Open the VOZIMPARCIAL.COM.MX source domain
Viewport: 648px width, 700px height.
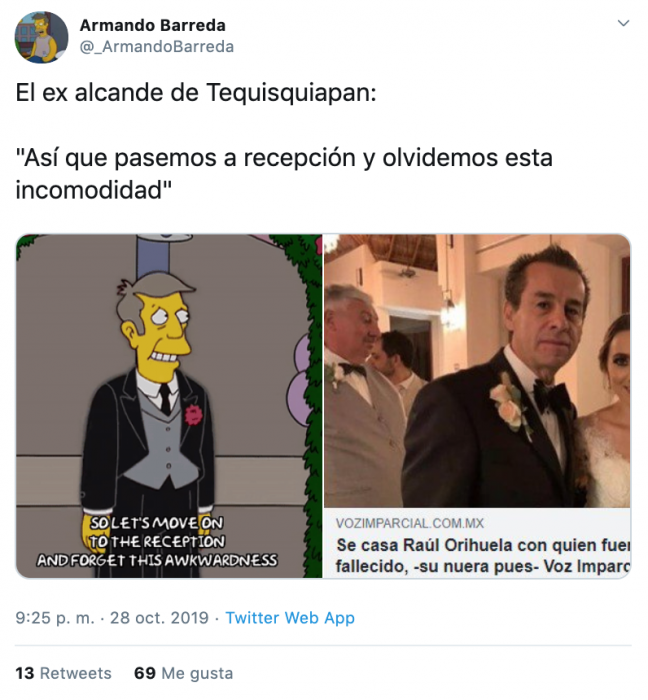point(410,523)
